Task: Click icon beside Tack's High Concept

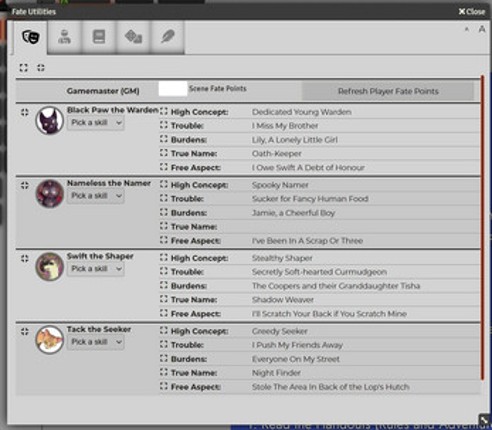Action: (x=164, y=330)
